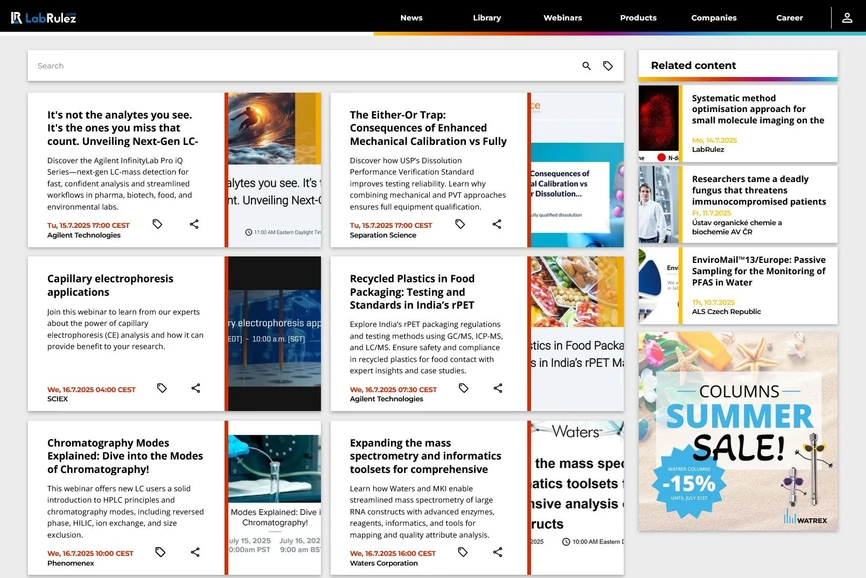Click the red molecule imaging thumbnail
Screen dimensions: 866x578
point(659,124)
